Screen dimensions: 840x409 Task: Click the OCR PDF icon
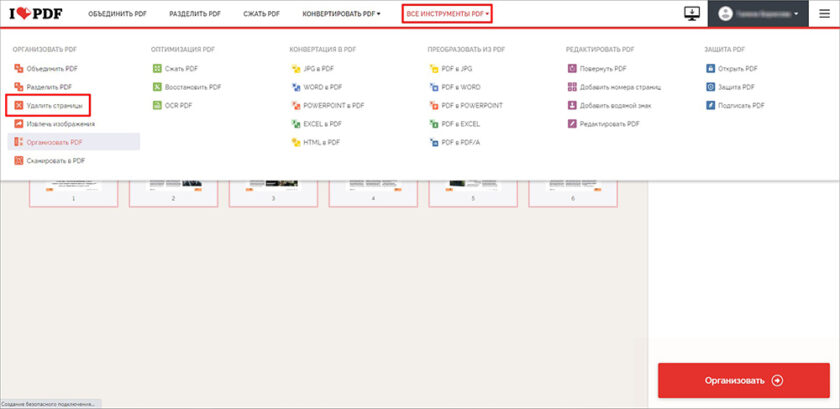click(157, 106)
